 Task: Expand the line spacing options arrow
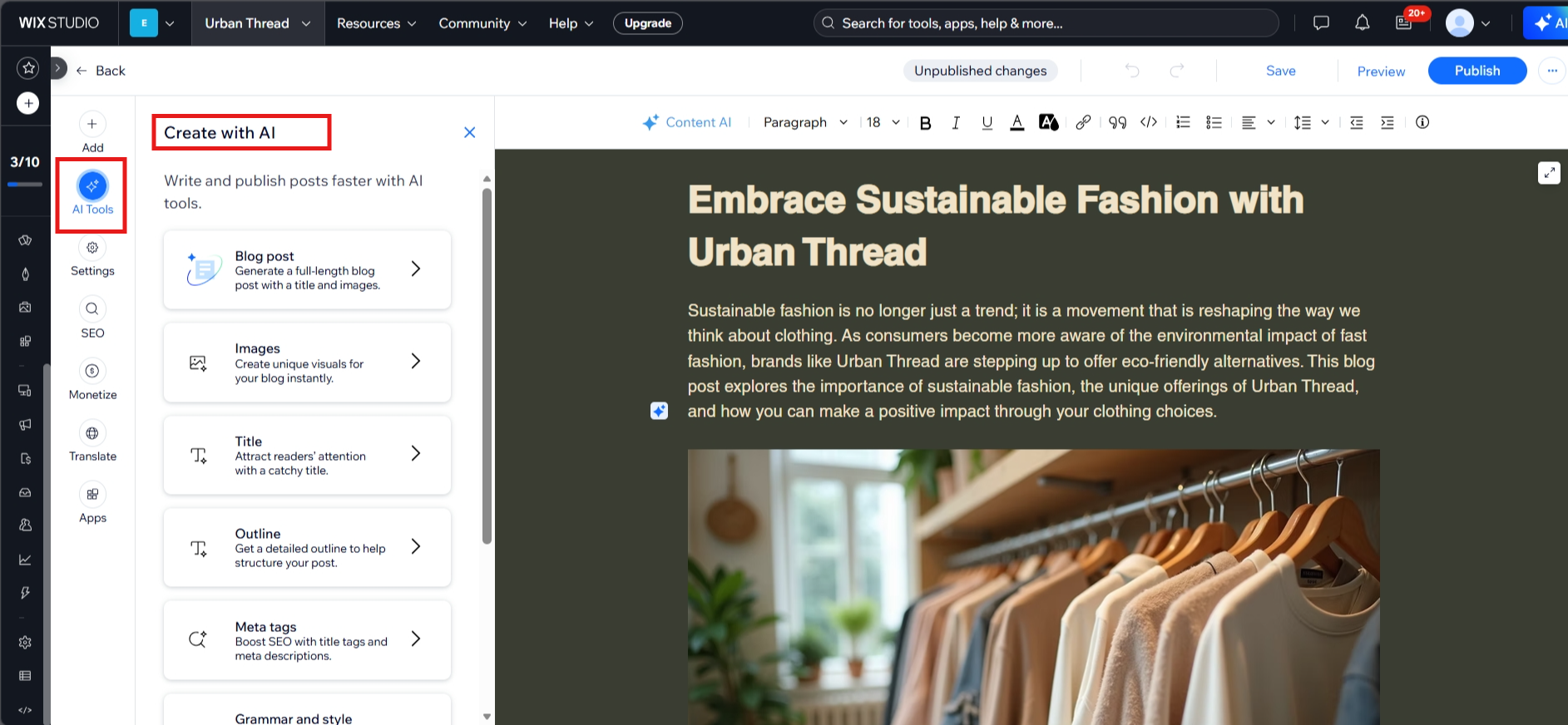click(1325, 122)
